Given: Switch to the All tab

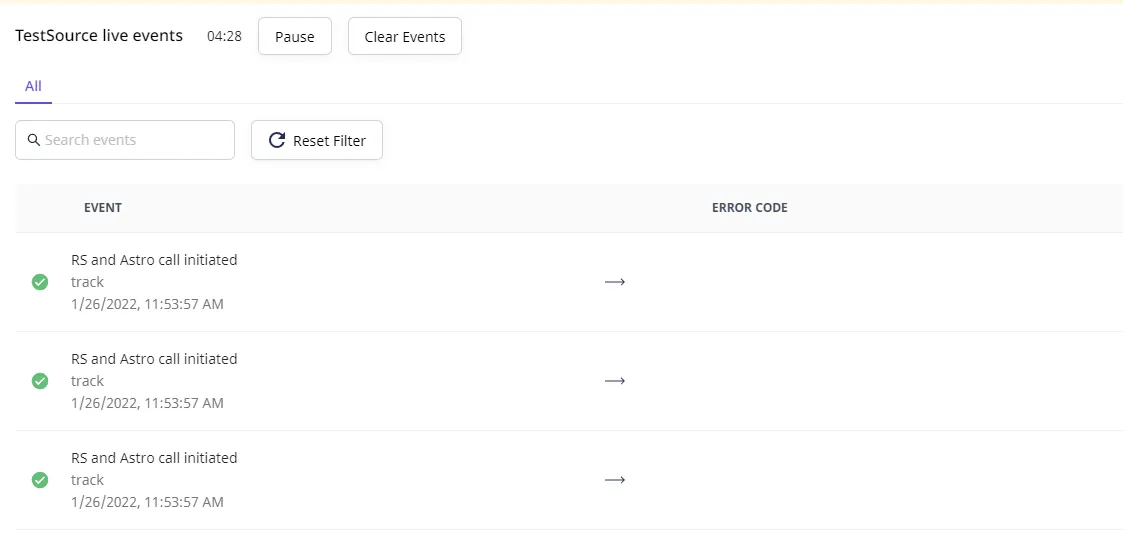Looking at the screenshot, I should coord(33,87).
